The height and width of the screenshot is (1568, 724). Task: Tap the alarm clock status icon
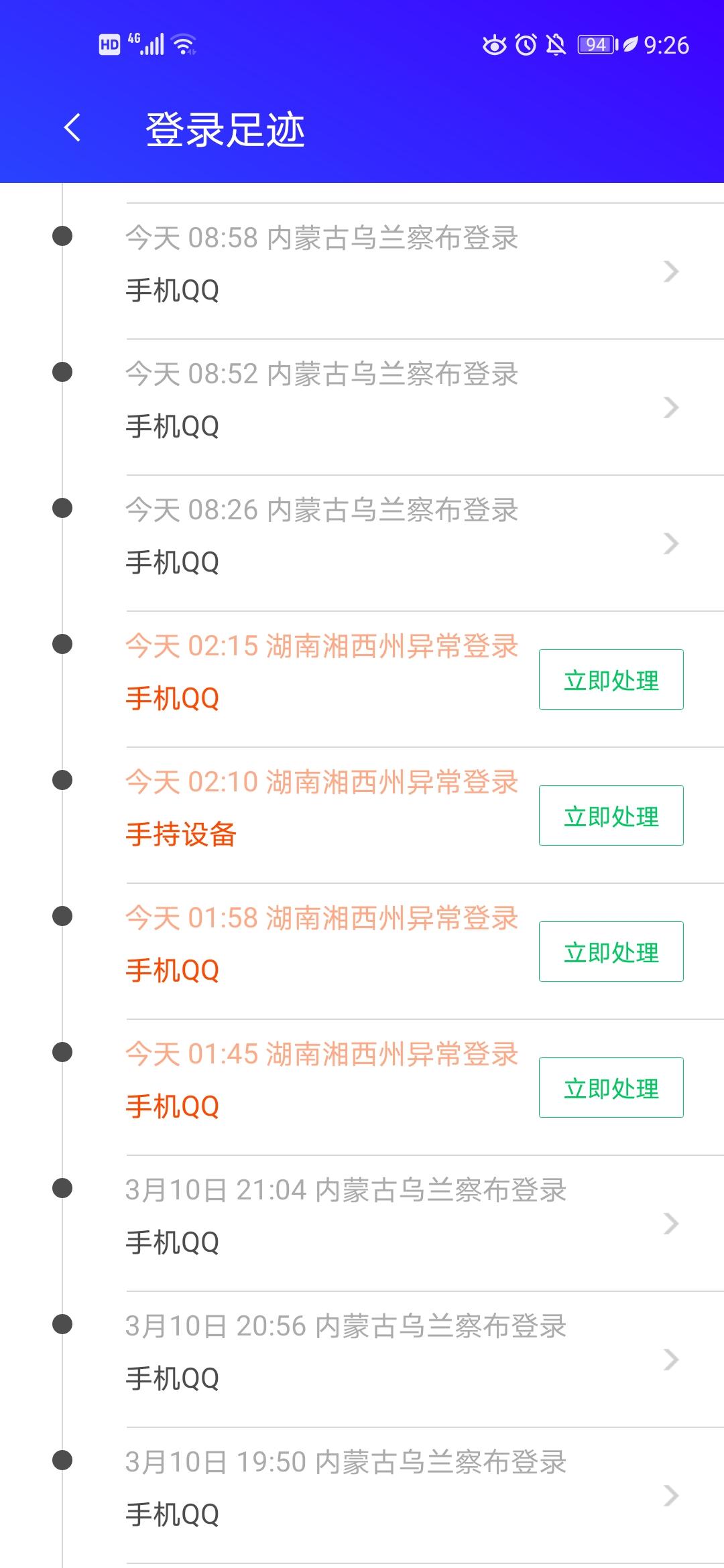pos(526,45)
